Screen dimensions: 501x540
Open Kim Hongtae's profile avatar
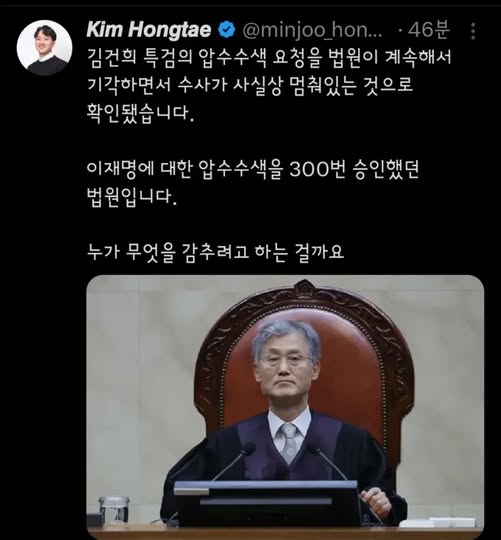click(x=44, y=48)
